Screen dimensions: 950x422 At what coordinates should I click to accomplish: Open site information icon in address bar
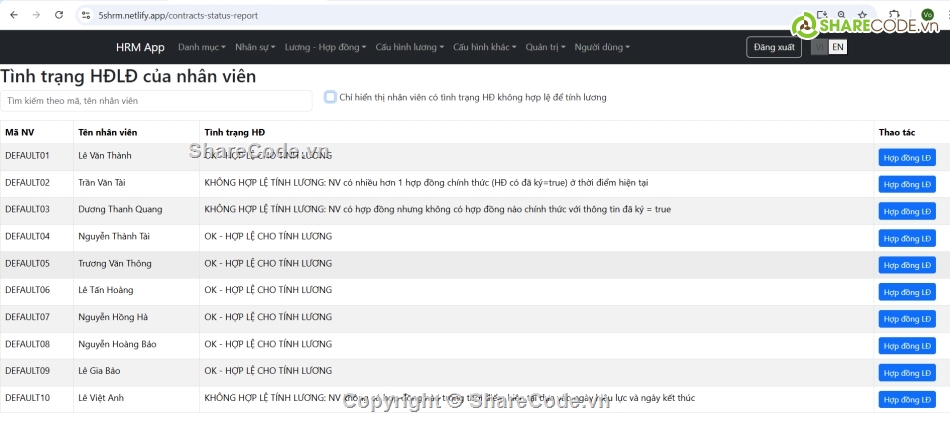[86, 15]
